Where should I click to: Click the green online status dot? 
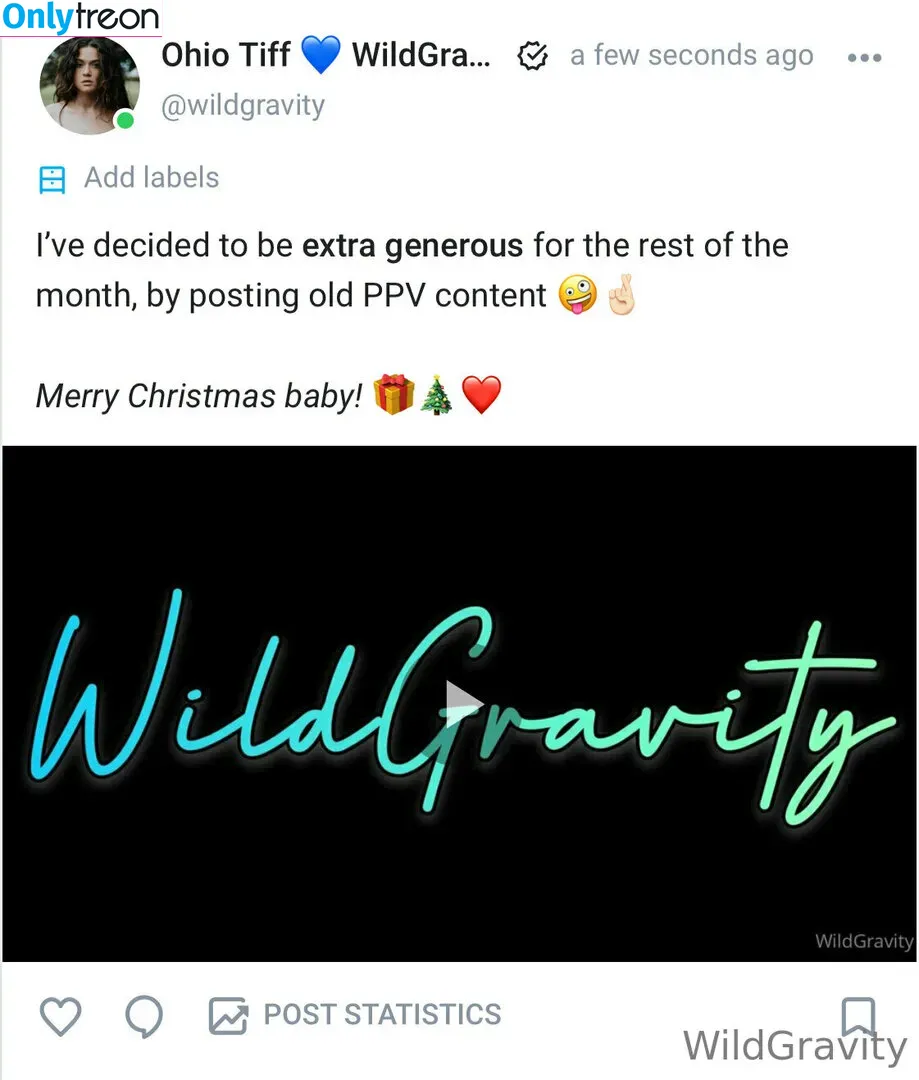(125, 121)
